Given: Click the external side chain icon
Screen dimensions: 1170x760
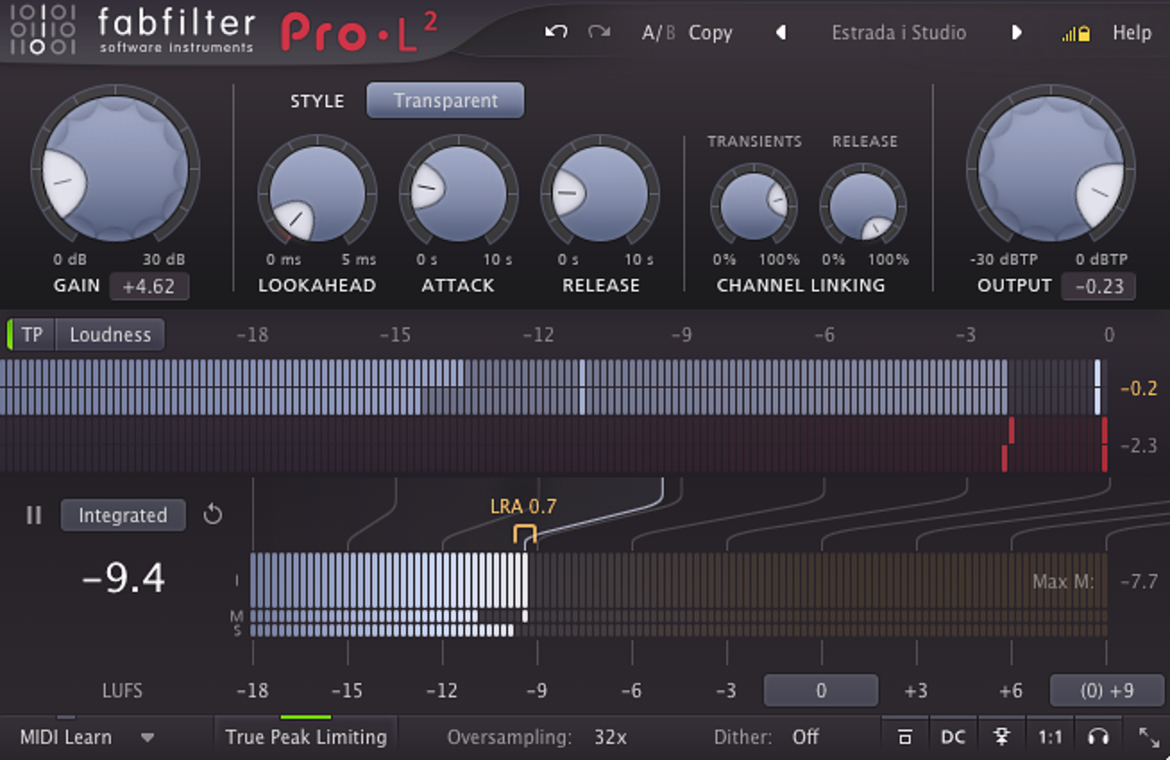Looking at the screenshot, I should click(1002, 738).
